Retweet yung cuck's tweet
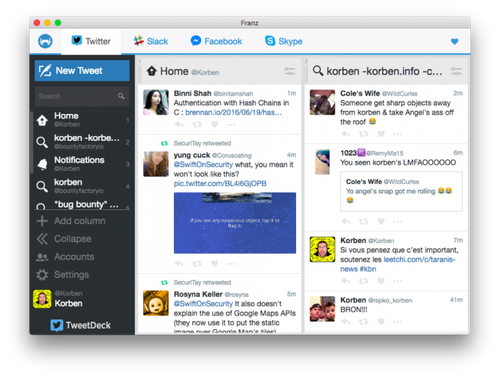This screenshot has height=377, width=500. (197, 264)
